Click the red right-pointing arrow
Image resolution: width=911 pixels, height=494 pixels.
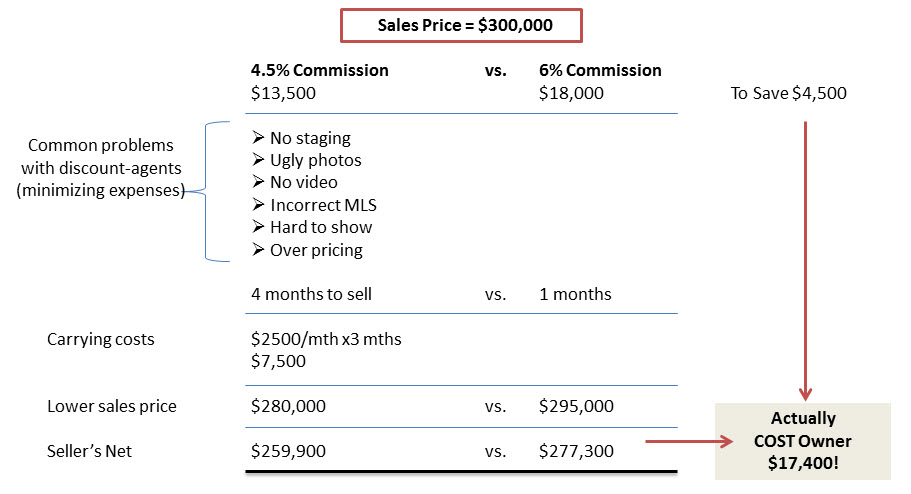690,442
